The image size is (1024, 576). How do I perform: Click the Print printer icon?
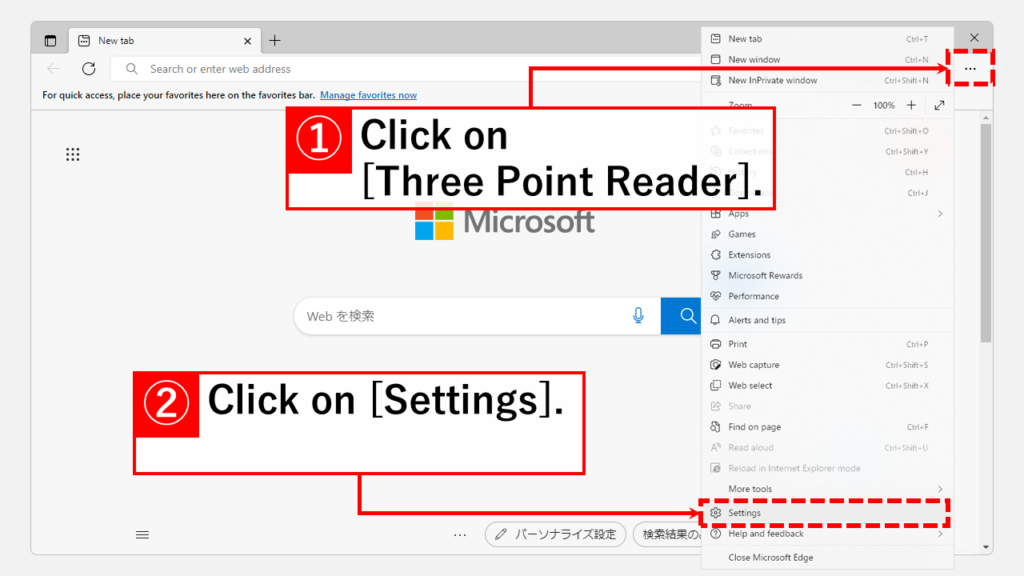click(716, 344)
